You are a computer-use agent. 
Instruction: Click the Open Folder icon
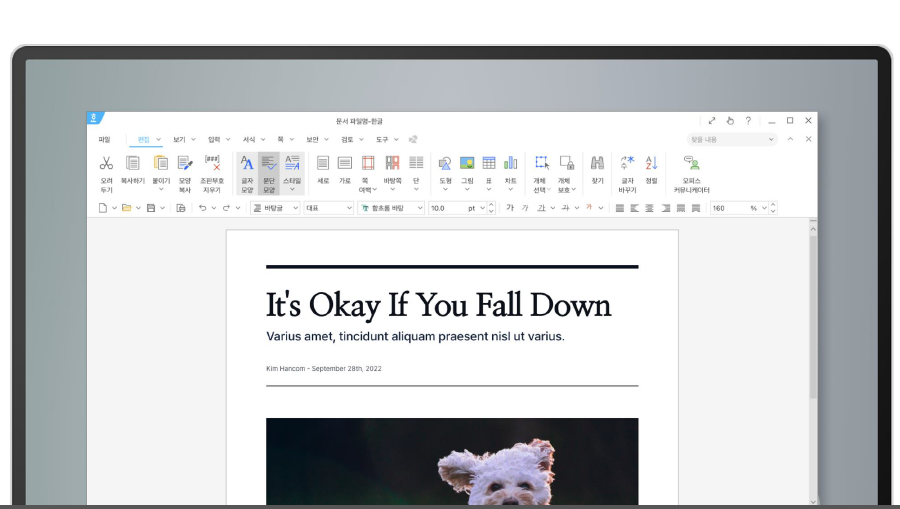coord(126,208)
